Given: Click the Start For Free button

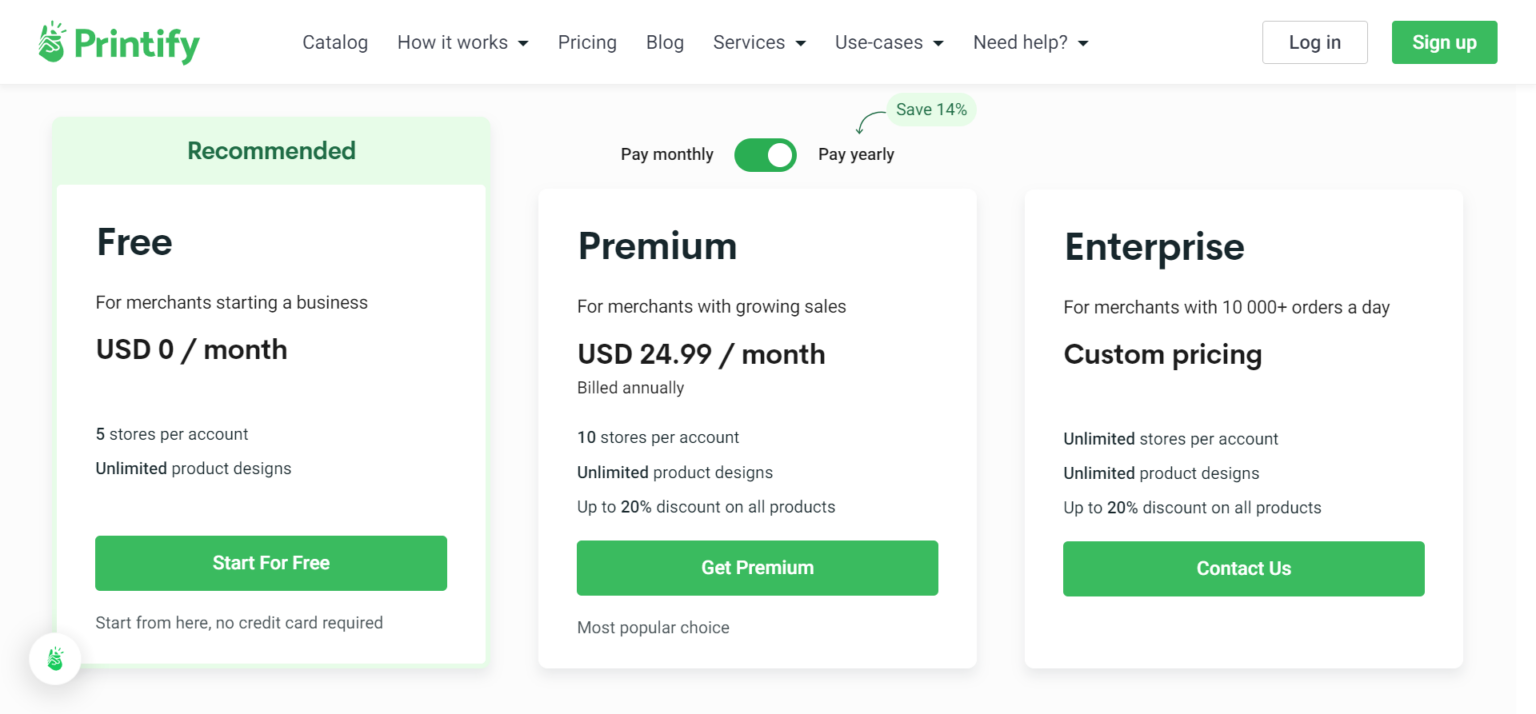Looking at the screenshot, I should (271, 563).
